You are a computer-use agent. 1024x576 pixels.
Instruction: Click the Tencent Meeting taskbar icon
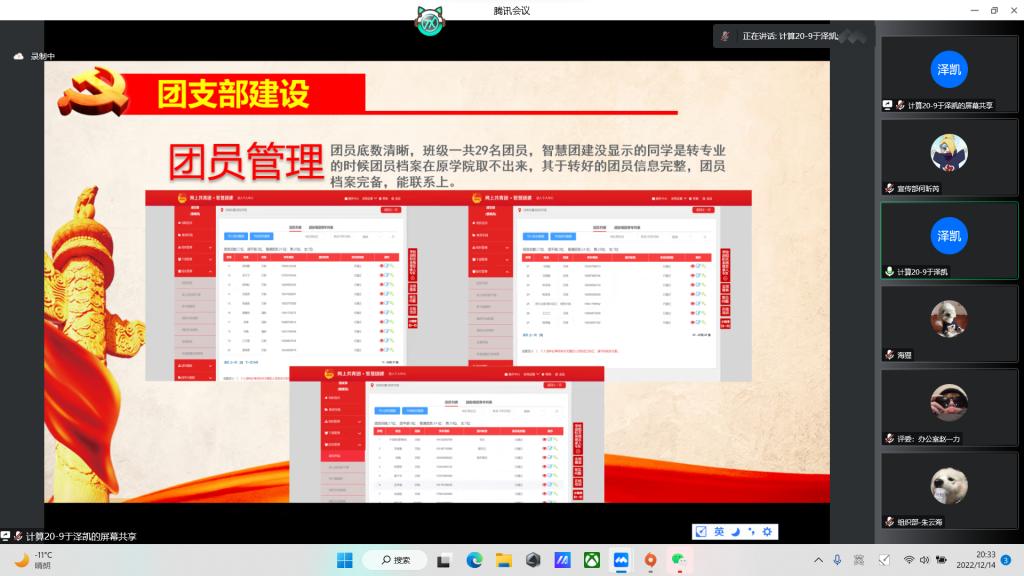point(621,560)
